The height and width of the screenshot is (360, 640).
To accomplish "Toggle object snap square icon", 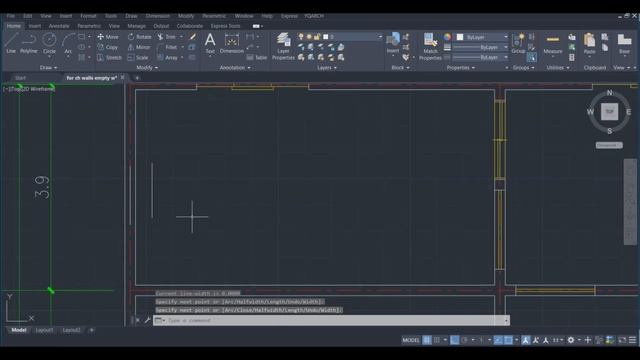I will pyautogui.click(x=508, y=340).
